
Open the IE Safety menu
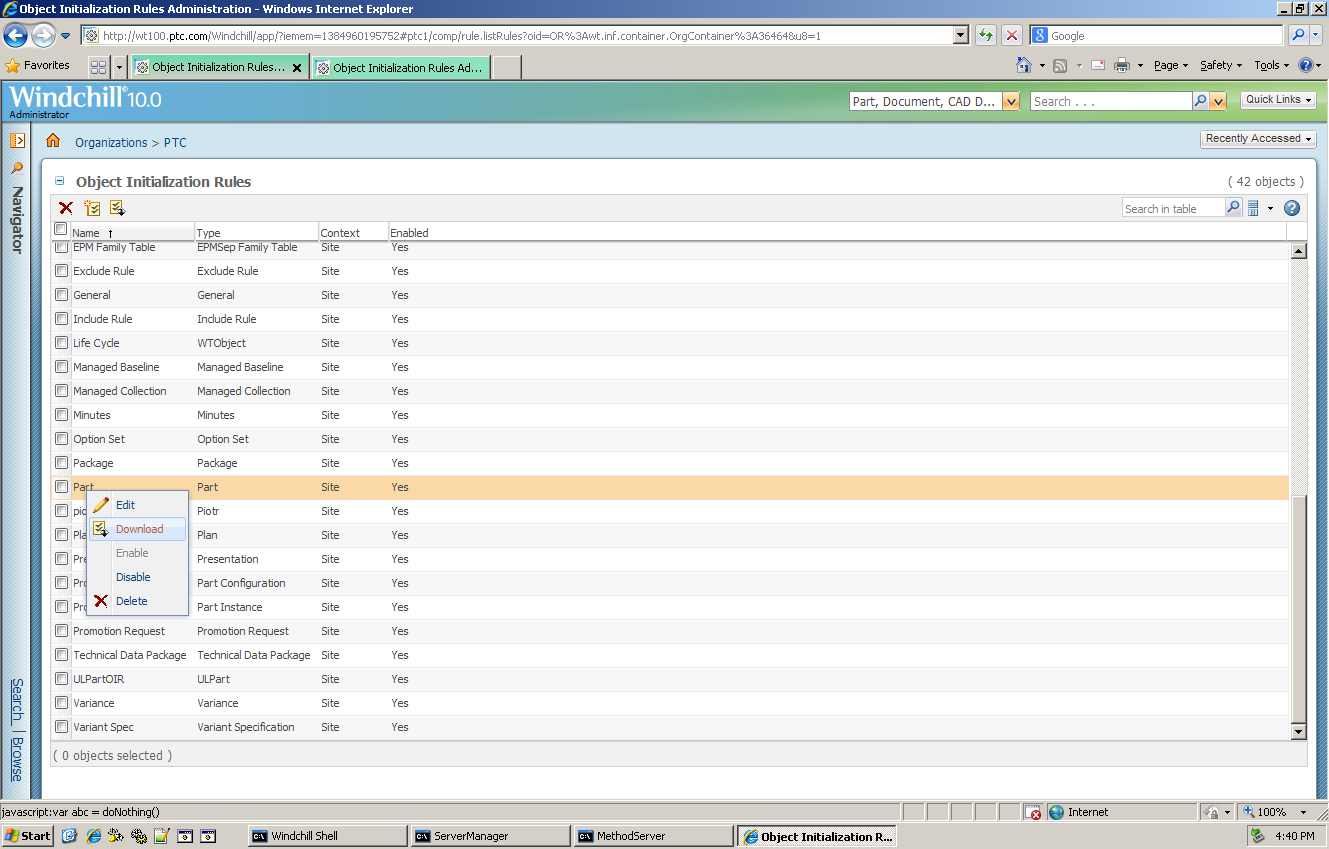coord(1221,65)
